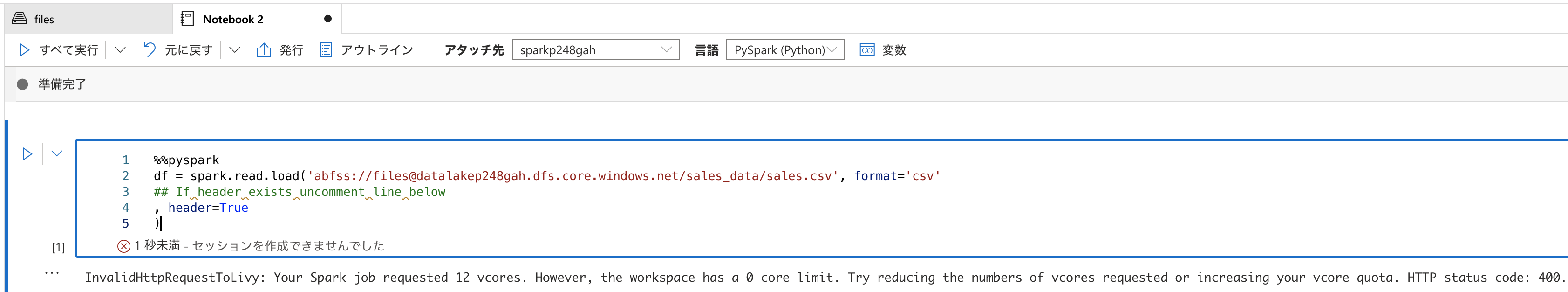Open the Undo options chevron
The height and width of the screenshot is (292, 1568).
(234, 50)
